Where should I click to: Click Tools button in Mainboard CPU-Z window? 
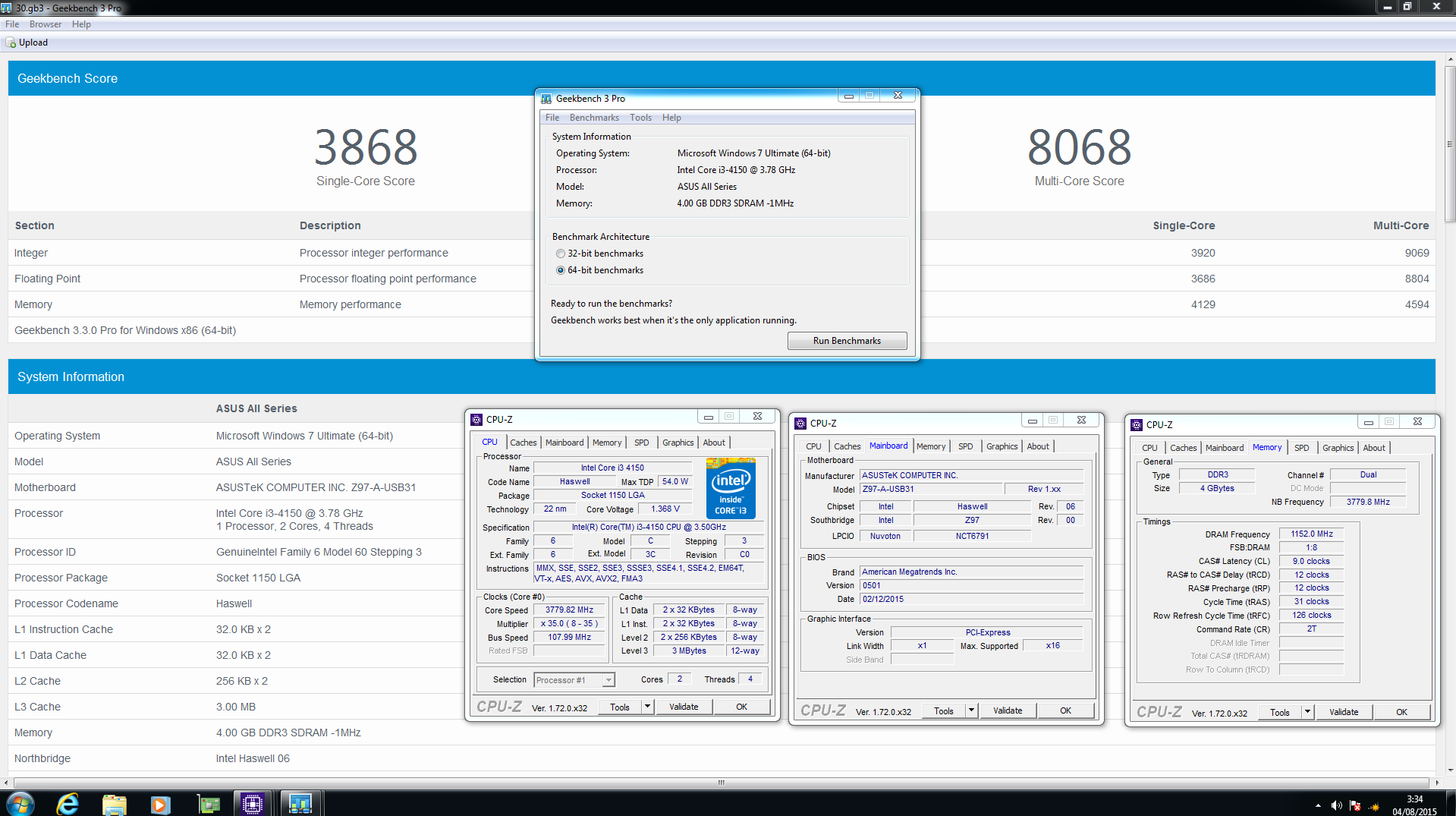click(x=944, y=710)
